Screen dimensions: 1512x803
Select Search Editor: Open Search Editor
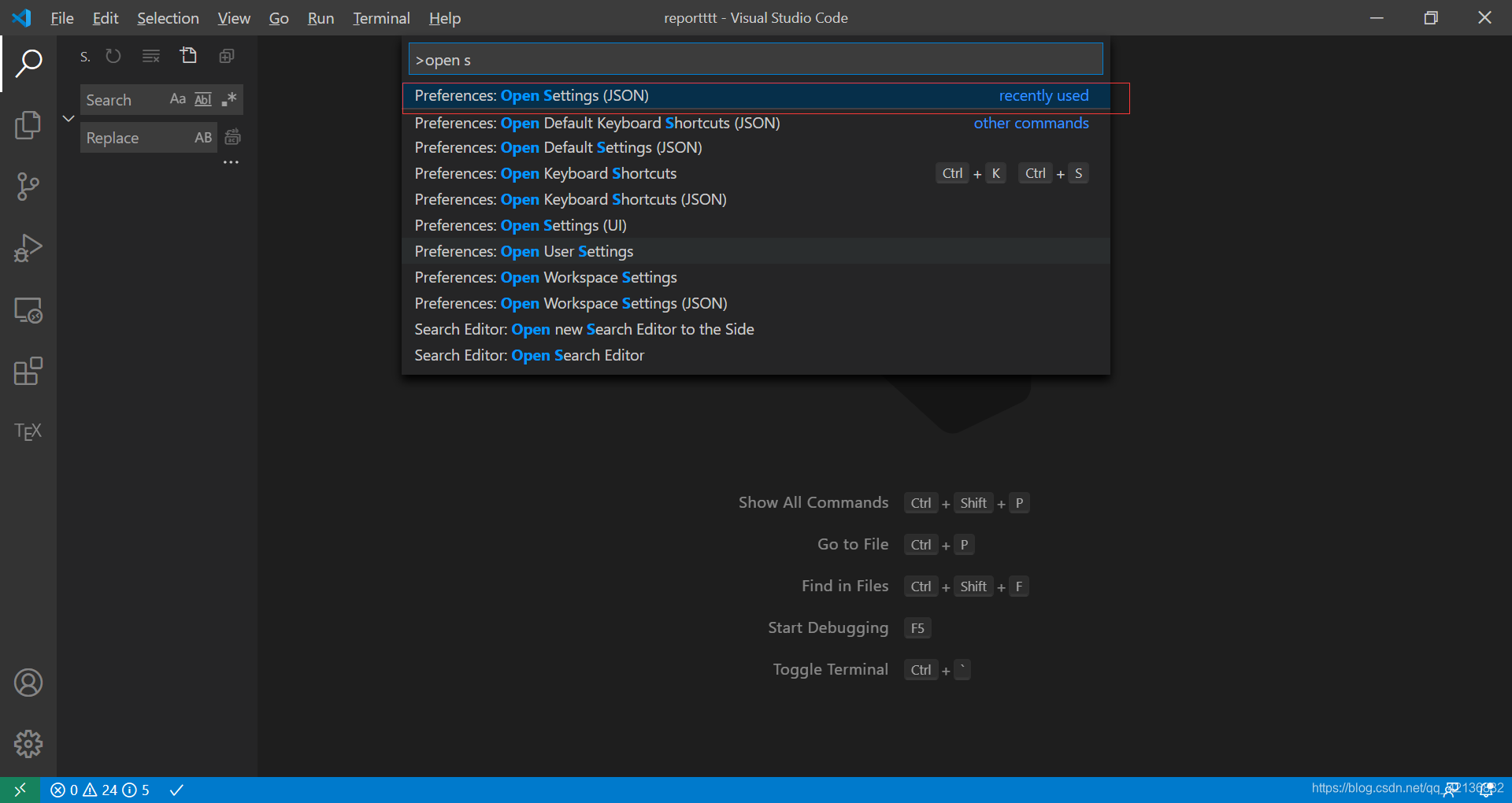[756, 356]
